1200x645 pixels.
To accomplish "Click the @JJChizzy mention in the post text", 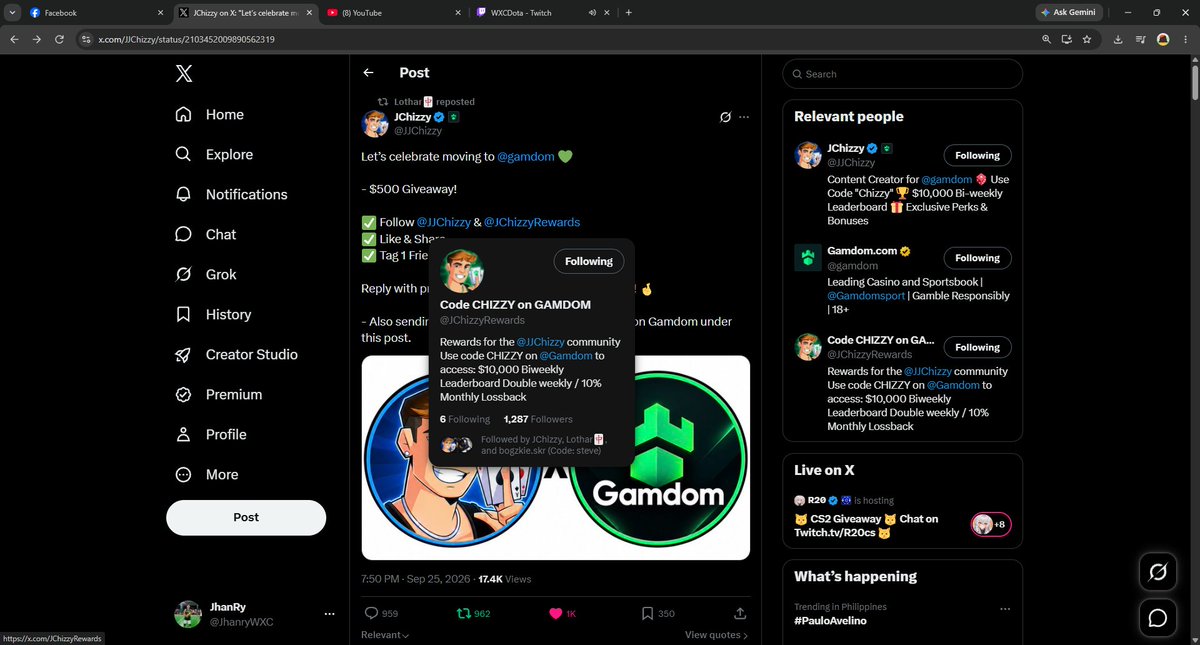I will pyautogui.click(x=443, y=222).
